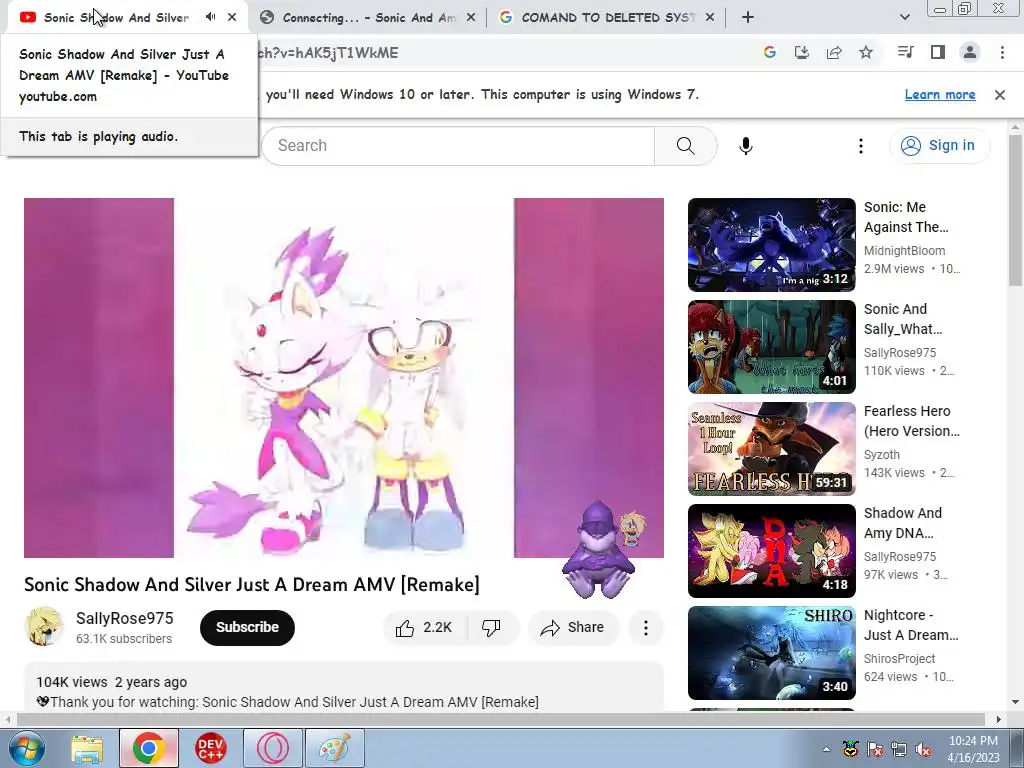Open the network tray icon

[x=899, y=750]
